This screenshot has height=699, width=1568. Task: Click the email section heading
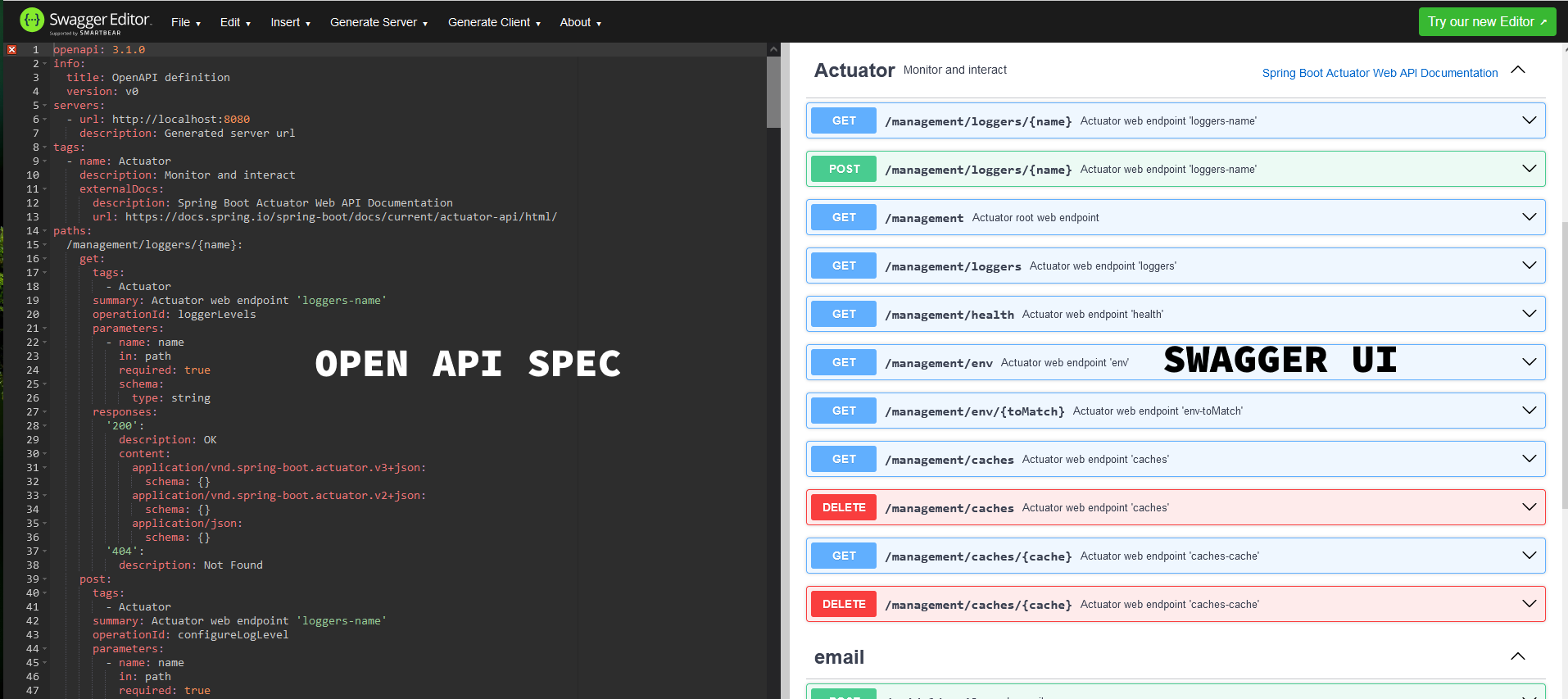839,657
